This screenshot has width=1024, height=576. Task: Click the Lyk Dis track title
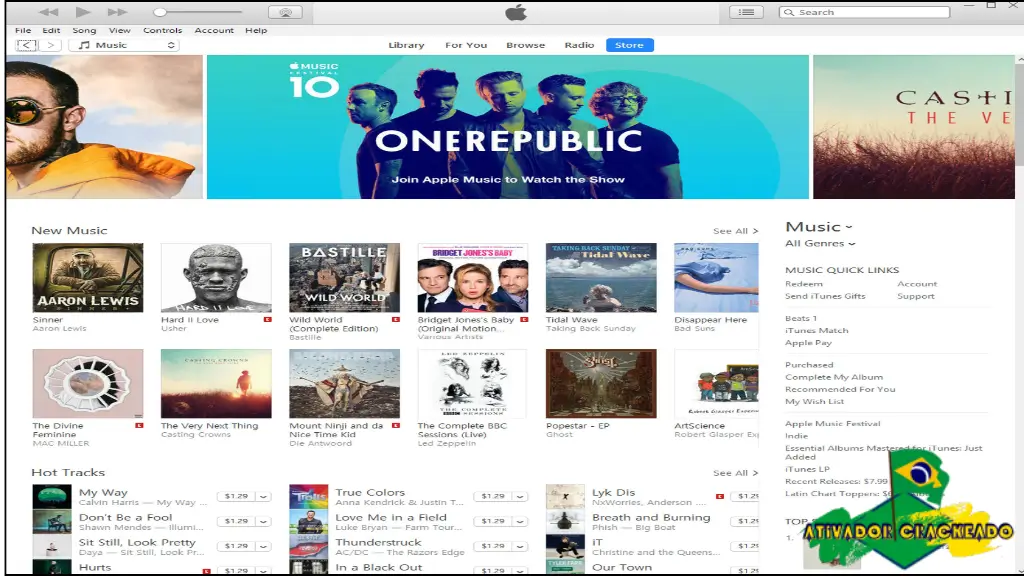[613, 492]
